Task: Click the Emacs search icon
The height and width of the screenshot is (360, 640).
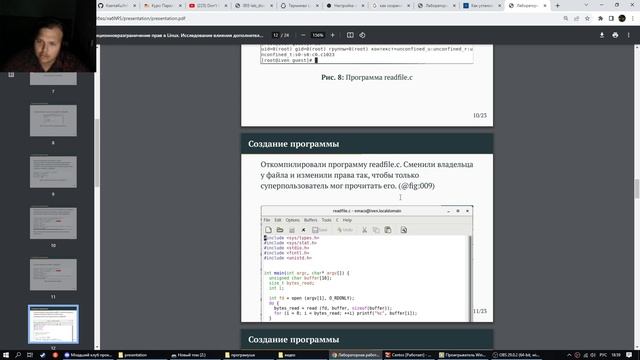Action: tap(404, 230)
